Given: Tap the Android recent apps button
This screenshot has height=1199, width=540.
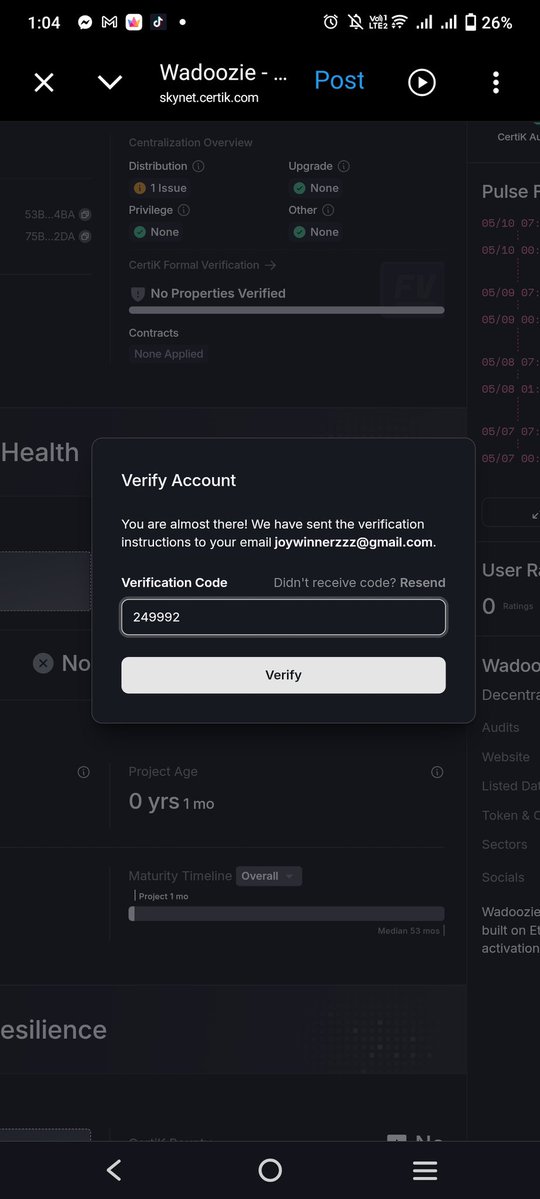Looking at the screenshot, I should pyautogui.click(x=425, y=1170).
